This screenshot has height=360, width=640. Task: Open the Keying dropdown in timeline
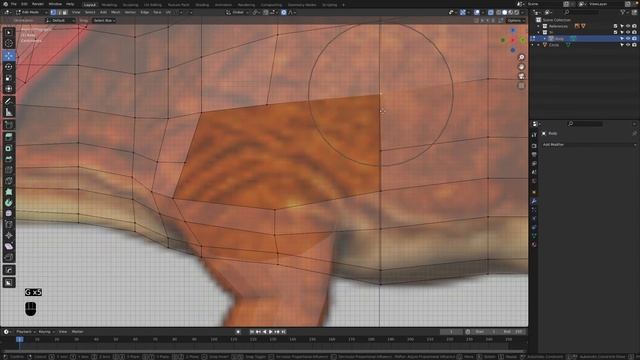(46, 332)
